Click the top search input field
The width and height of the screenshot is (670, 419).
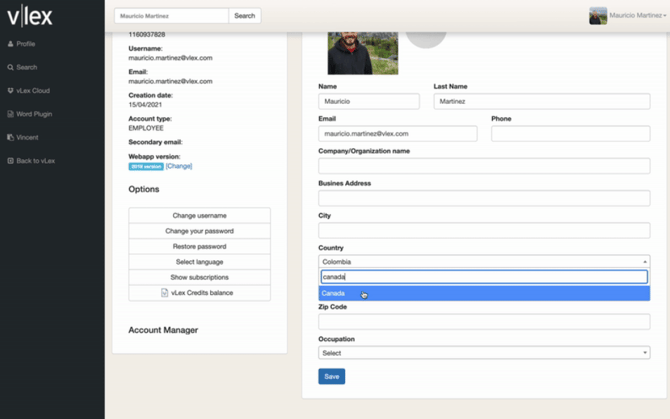point(171,16)
